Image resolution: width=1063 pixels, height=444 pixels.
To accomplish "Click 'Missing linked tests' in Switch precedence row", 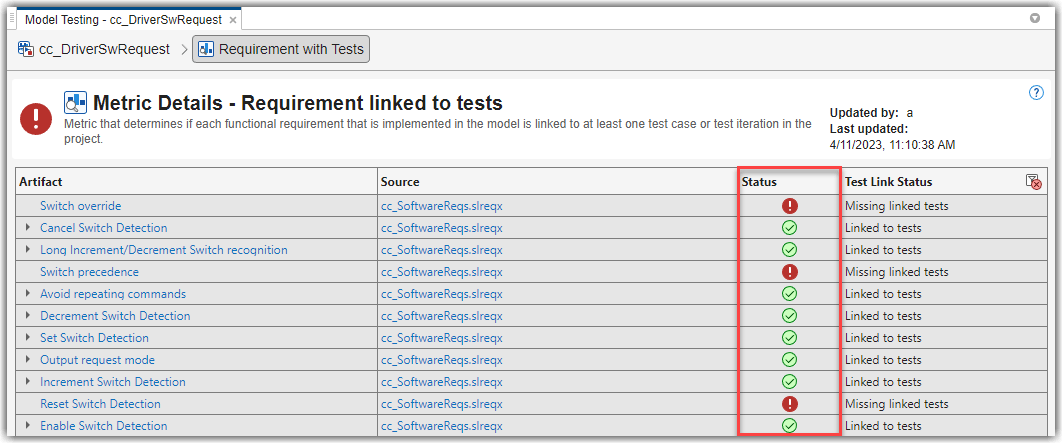I will coord(896,272).
